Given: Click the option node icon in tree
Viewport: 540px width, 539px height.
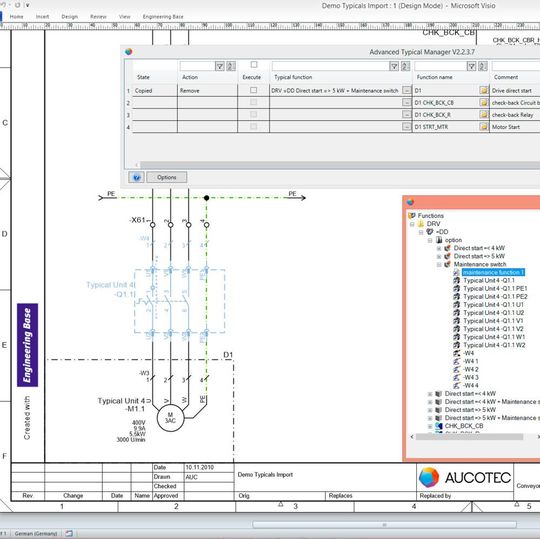Looking at the screenshot, I should [439, 240].
